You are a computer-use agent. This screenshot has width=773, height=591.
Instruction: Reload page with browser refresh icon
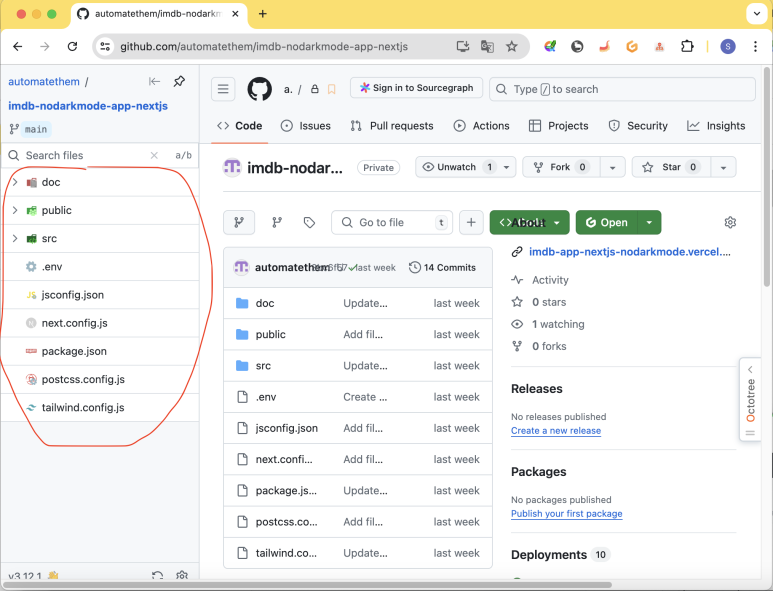72,46
